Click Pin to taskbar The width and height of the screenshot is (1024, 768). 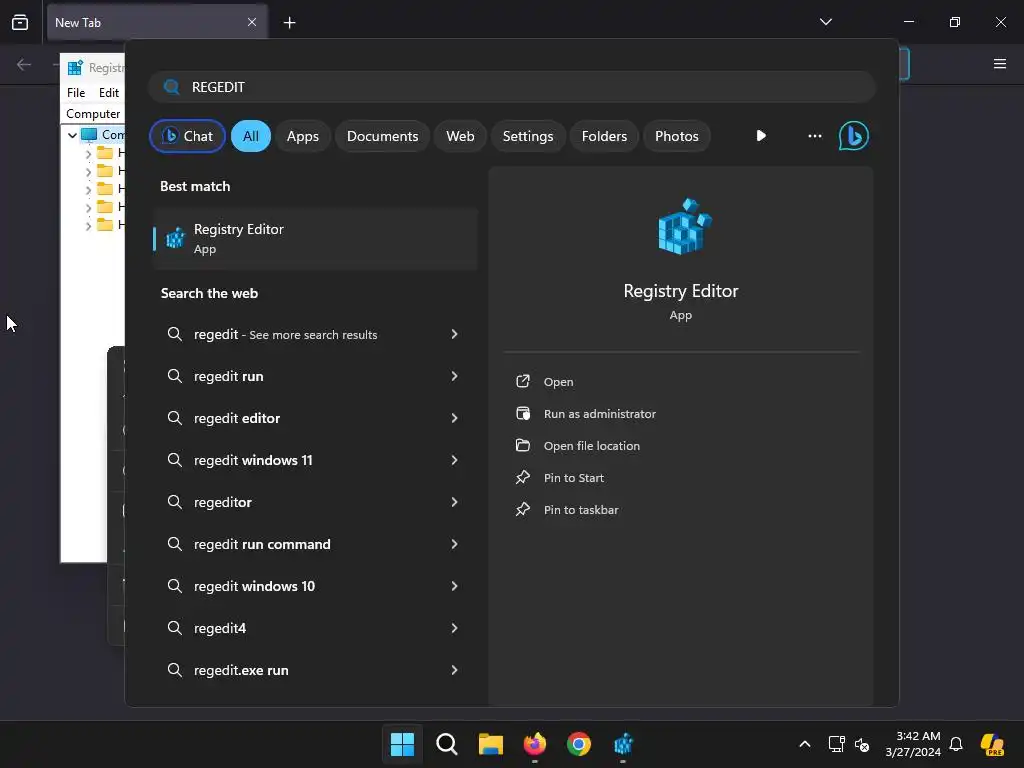tap(581, 510)
